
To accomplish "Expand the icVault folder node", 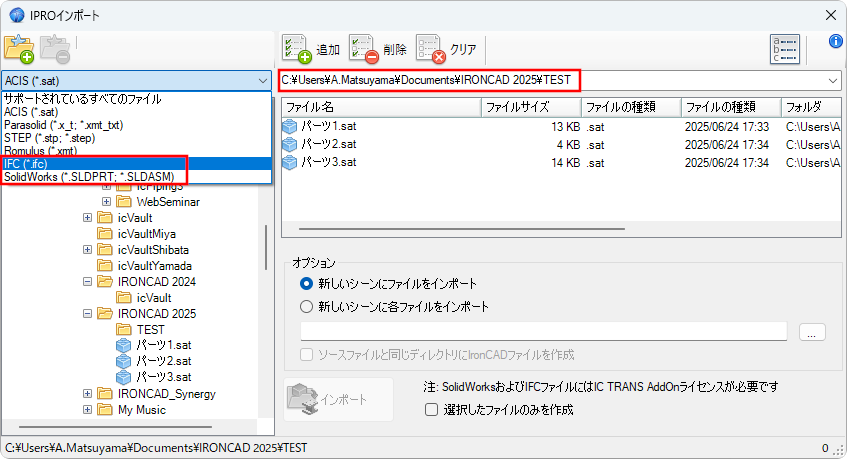I will point(88,218).
